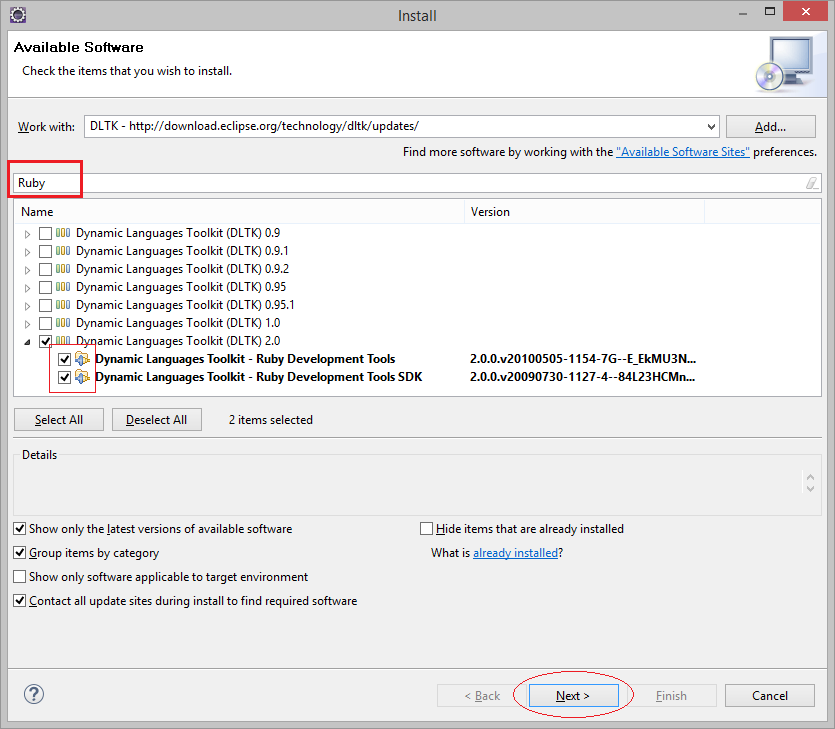Select the Dynamic Languages Toolkit (DLTK) 0.95.1 row

185,305
